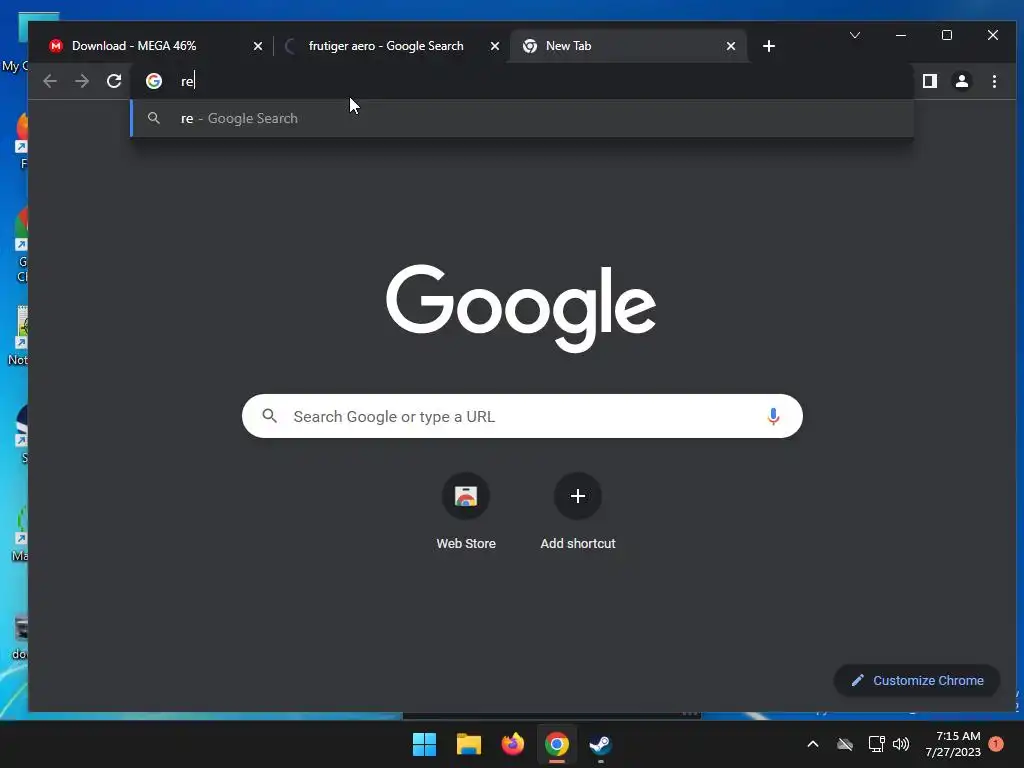
Task: Switch to frutiger aero Google Search tab
Action: click(392, 46)
